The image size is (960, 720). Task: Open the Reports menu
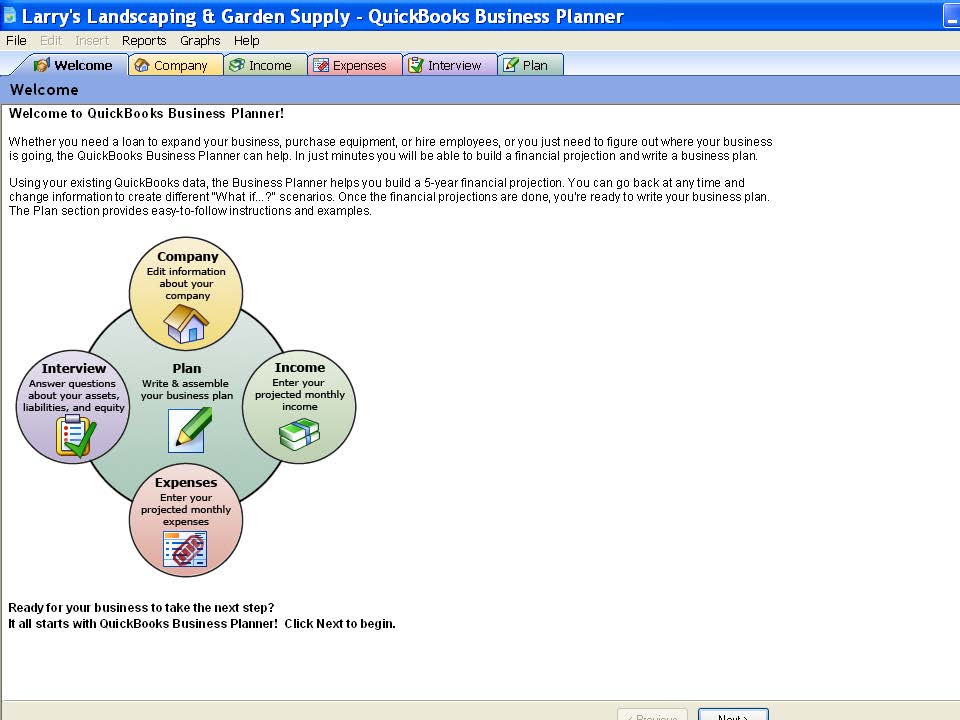coord(144,40)
